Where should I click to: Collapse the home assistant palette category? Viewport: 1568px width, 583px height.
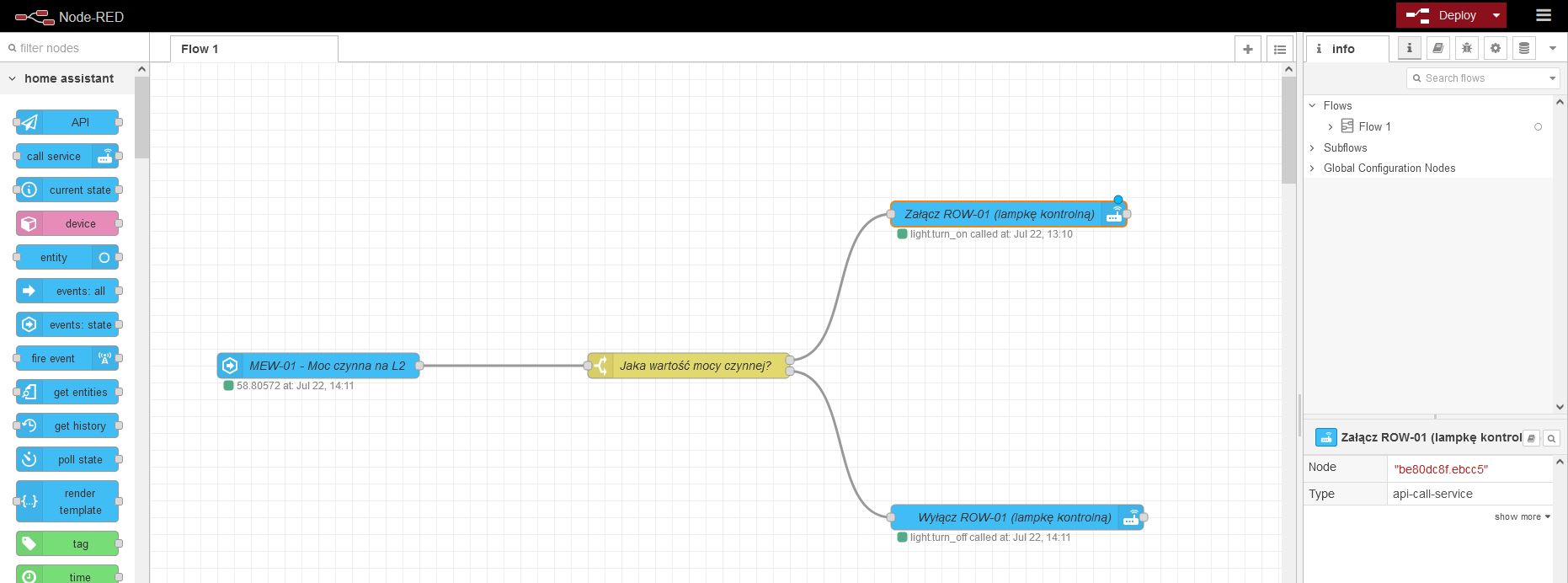[13, 78]
